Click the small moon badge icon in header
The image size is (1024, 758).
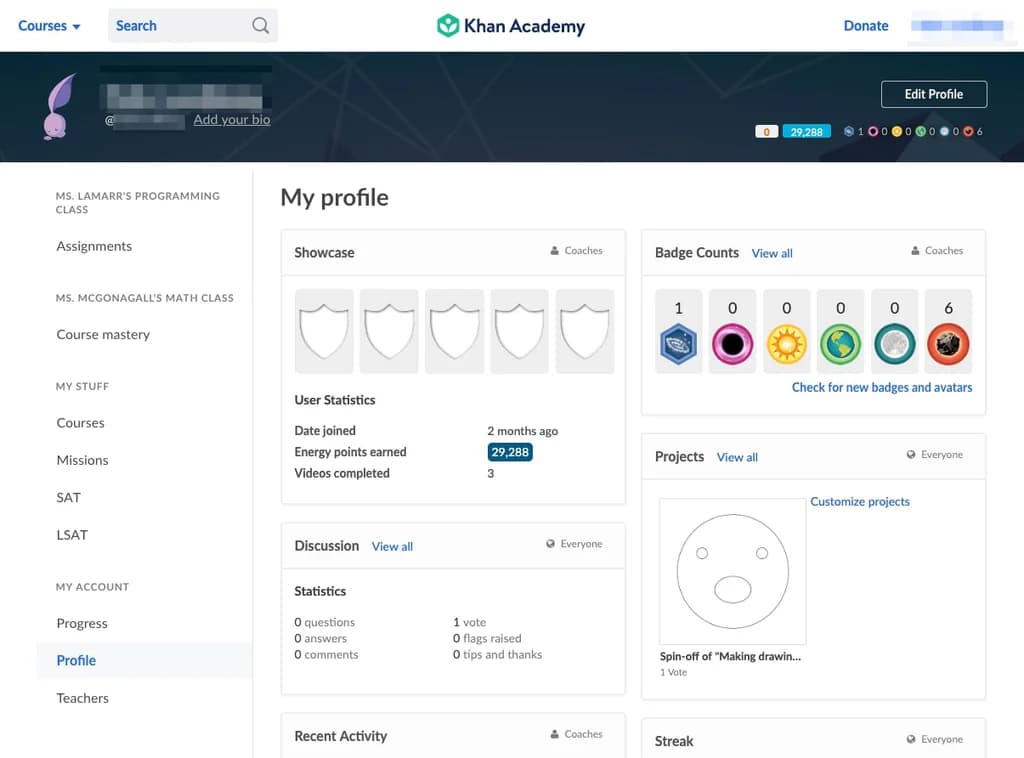[x=944, y=131]
